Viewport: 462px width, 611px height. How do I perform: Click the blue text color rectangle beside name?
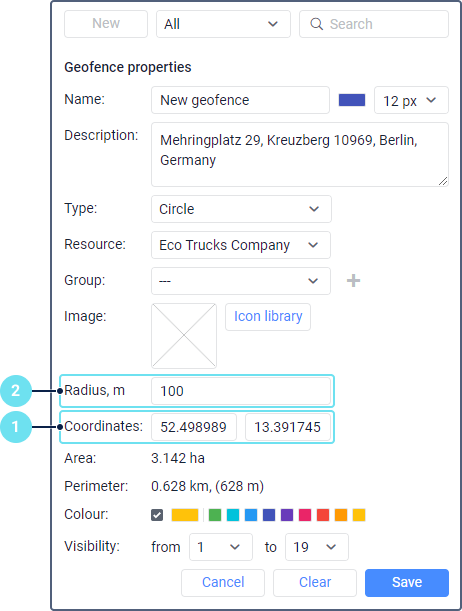coord(352,100)
